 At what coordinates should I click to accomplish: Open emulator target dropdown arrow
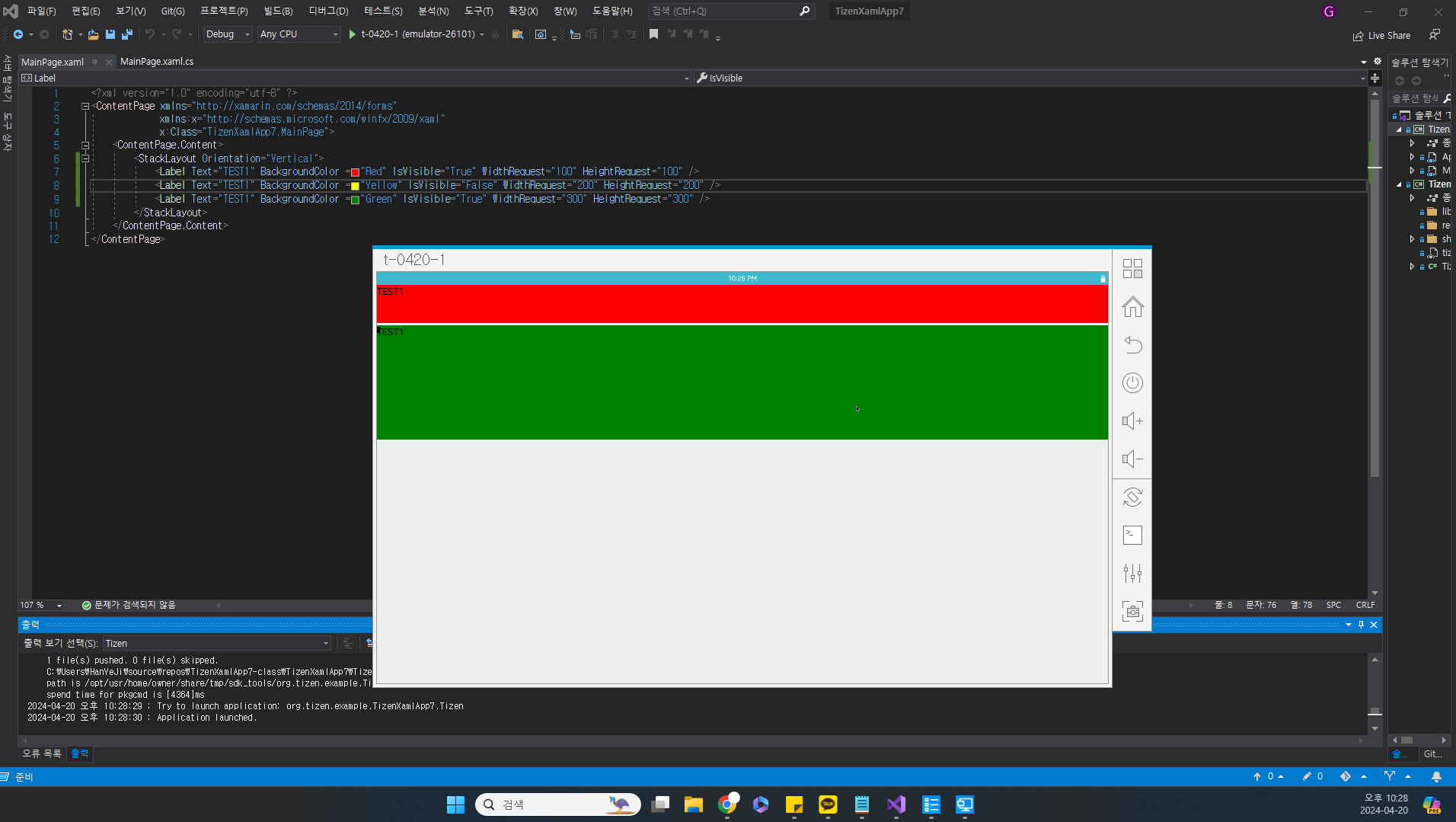[x=482, y=34]
